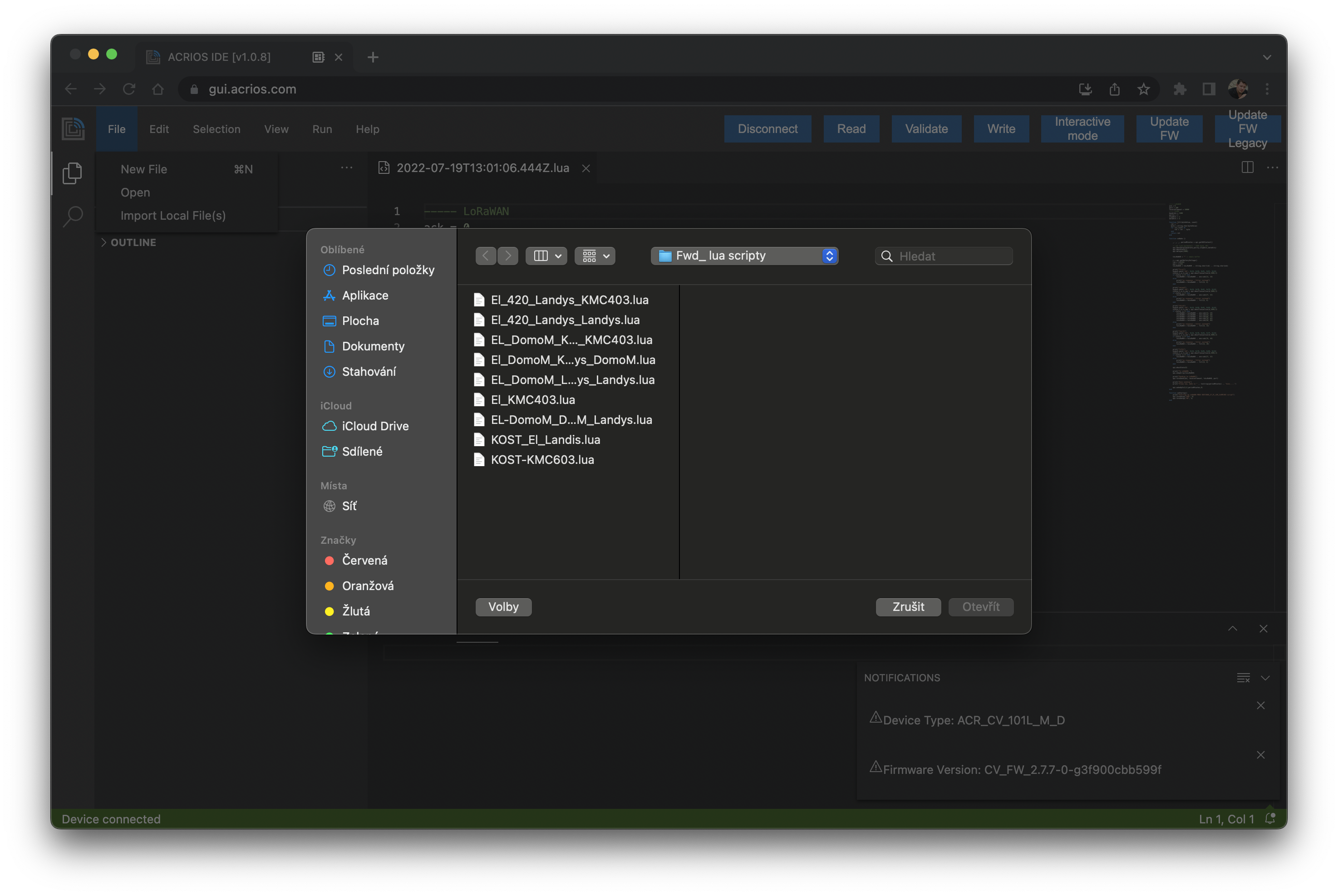Open the View menu

276,129
